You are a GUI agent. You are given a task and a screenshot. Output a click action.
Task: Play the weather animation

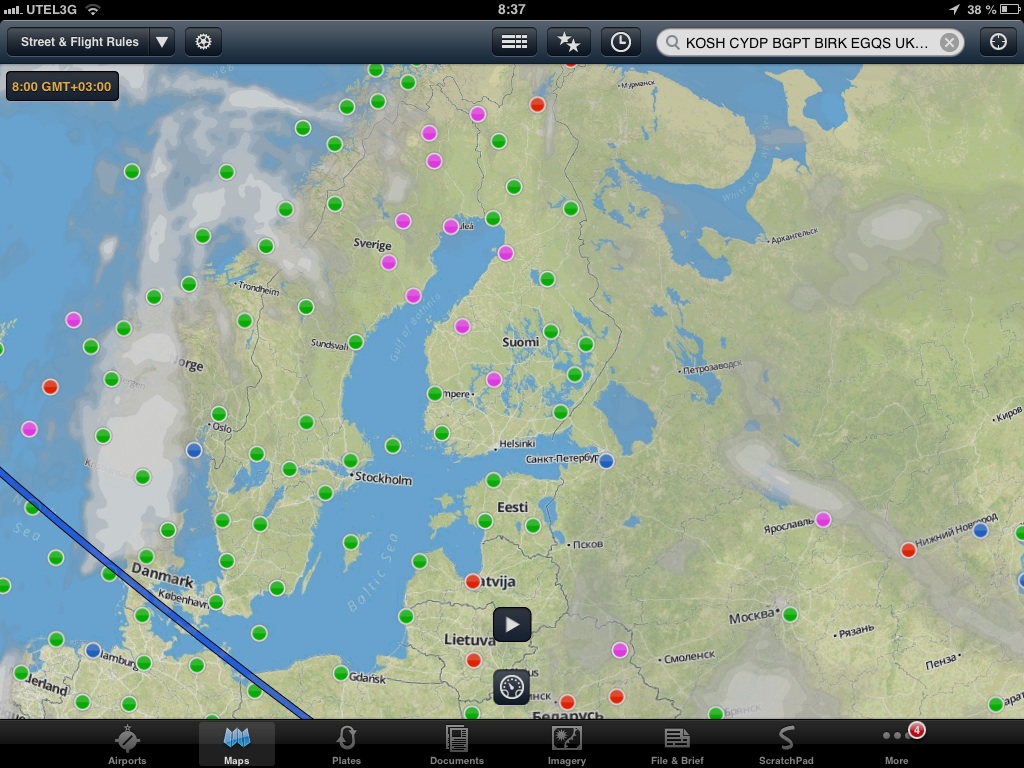coord(512,625)
